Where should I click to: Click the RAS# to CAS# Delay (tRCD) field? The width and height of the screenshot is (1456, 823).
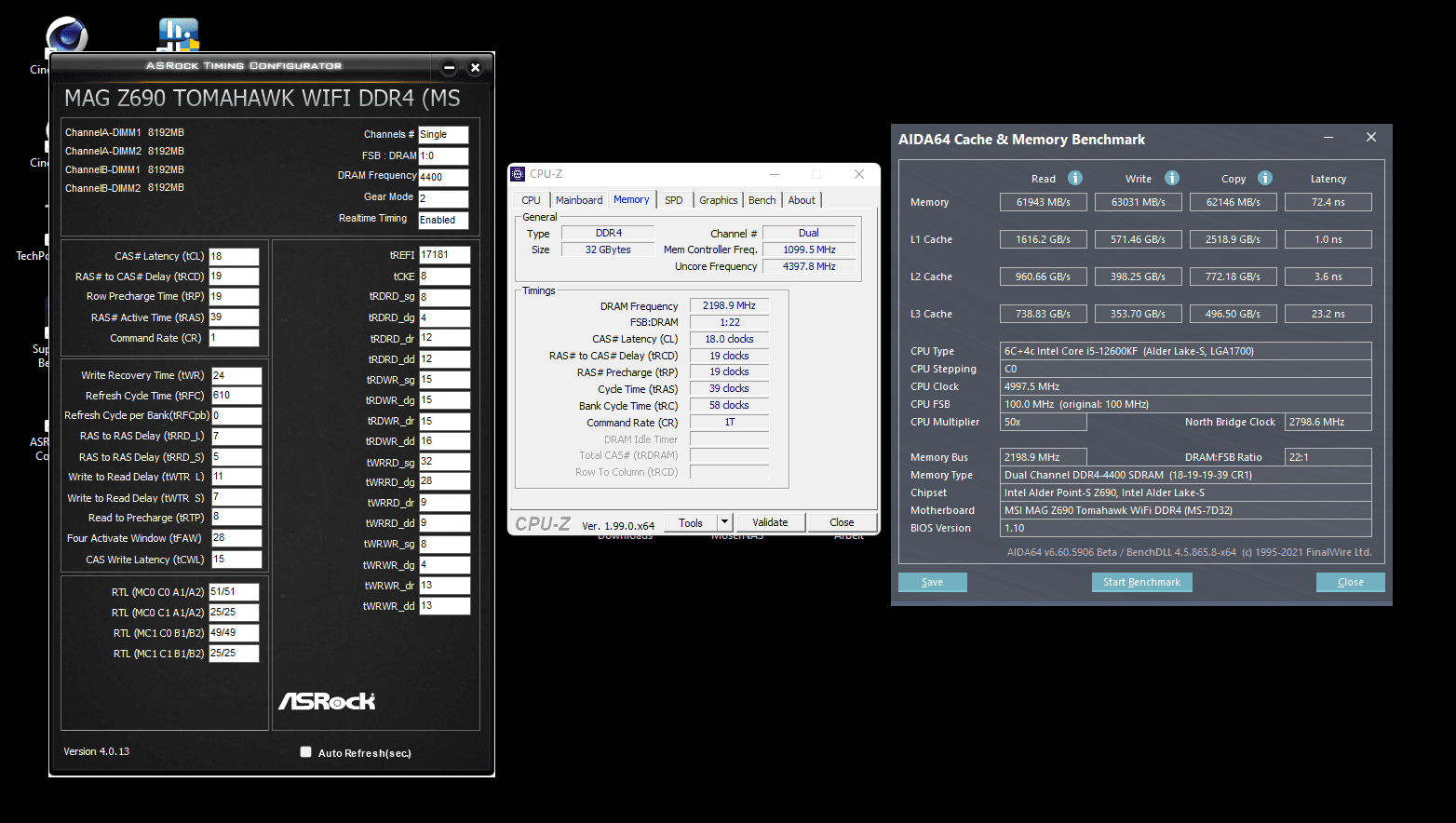pos(234,277)
